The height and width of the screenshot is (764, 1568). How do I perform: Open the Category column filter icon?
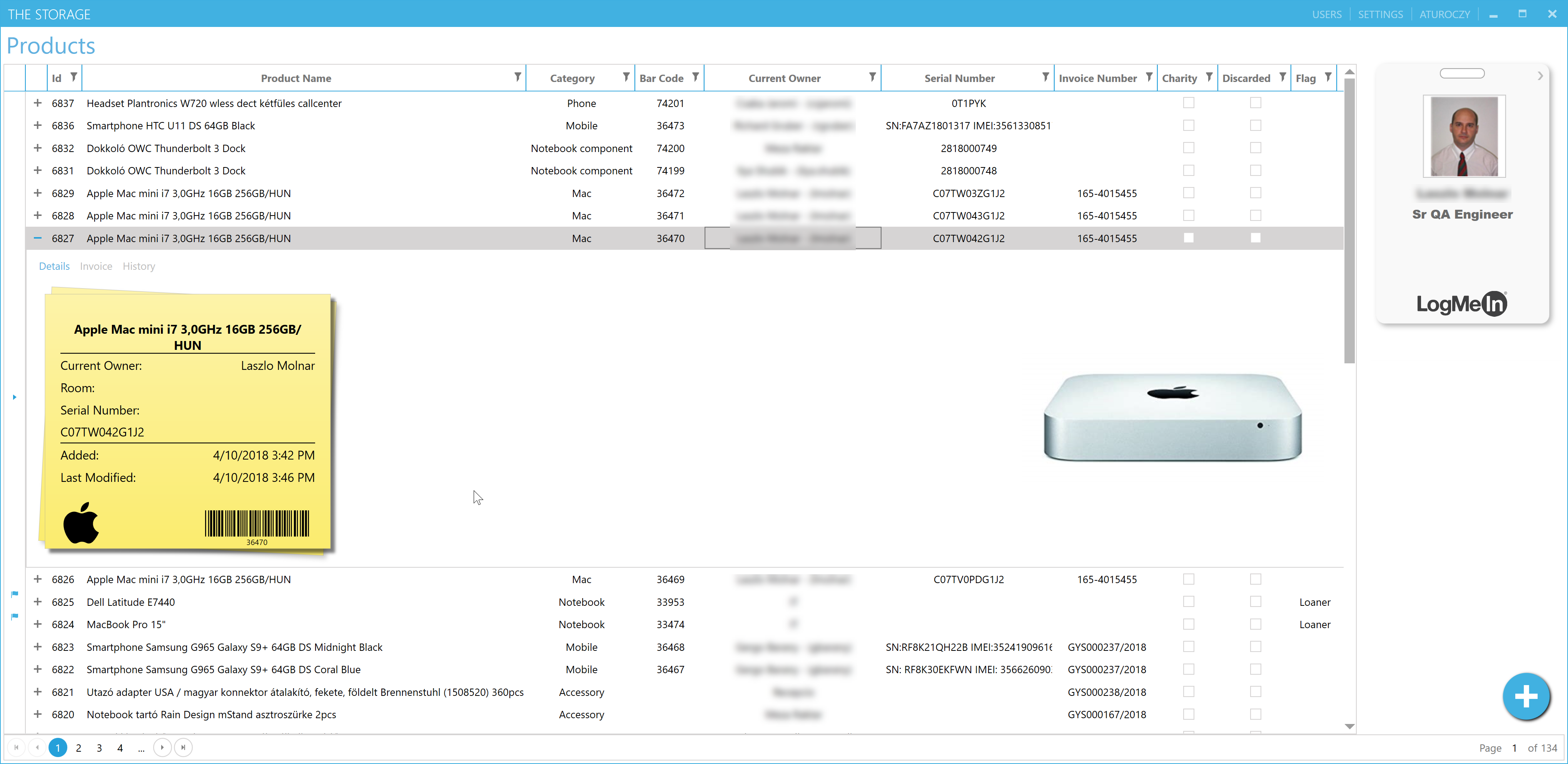[626, 77]
